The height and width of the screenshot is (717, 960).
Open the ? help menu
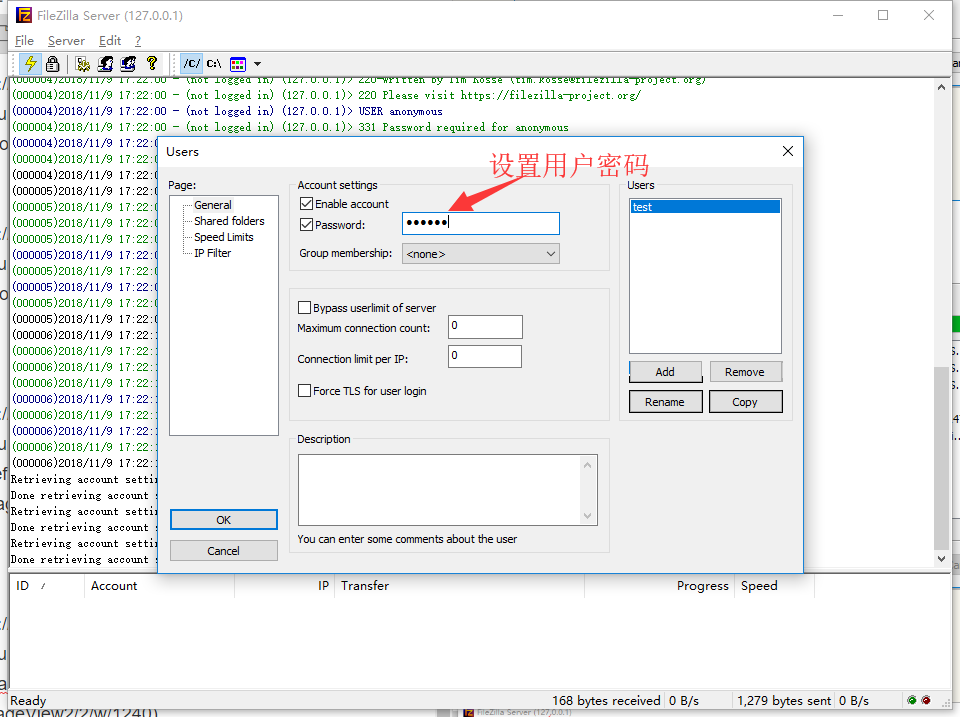138,40
